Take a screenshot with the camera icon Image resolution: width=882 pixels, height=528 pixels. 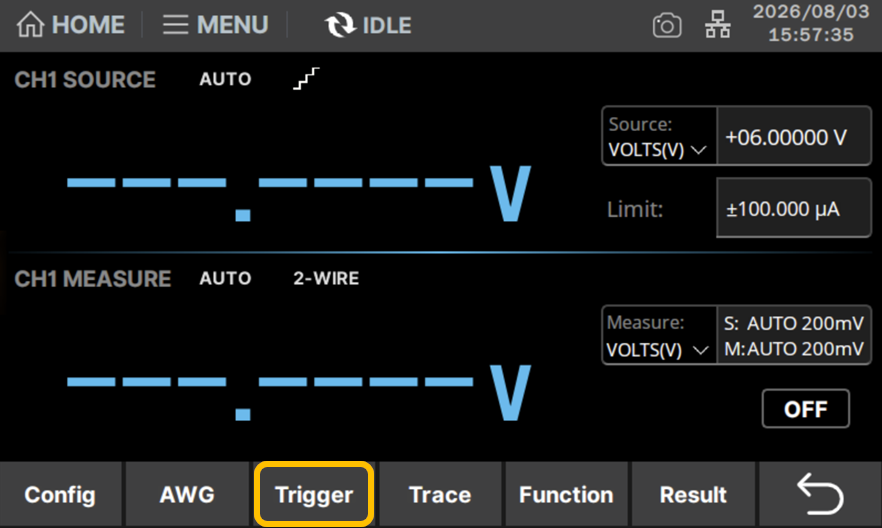[667, 26]
